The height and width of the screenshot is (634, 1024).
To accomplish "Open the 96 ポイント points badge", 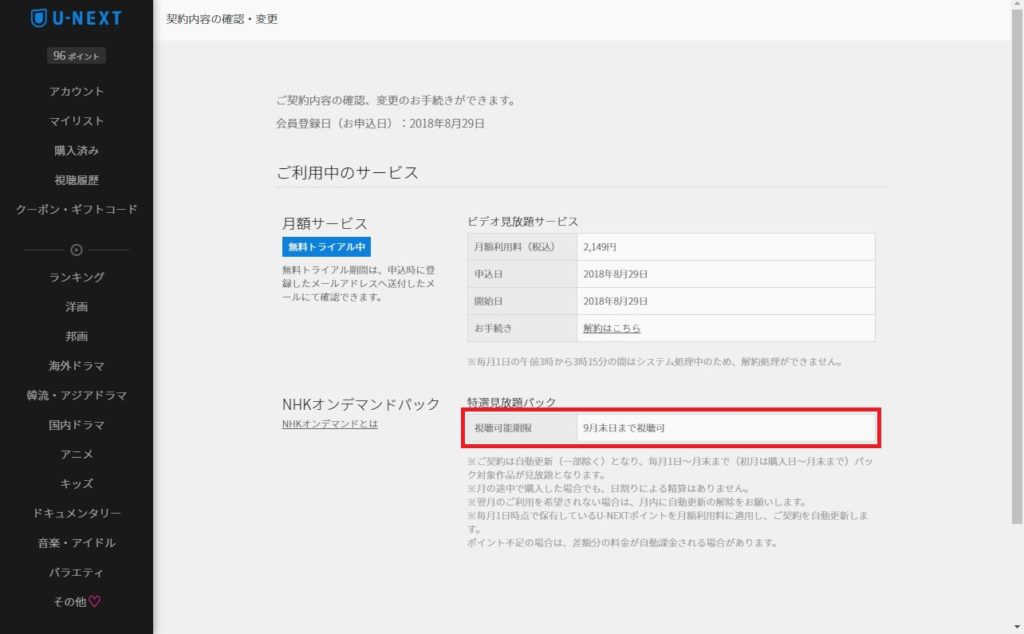I will click(x=76, y=56).
